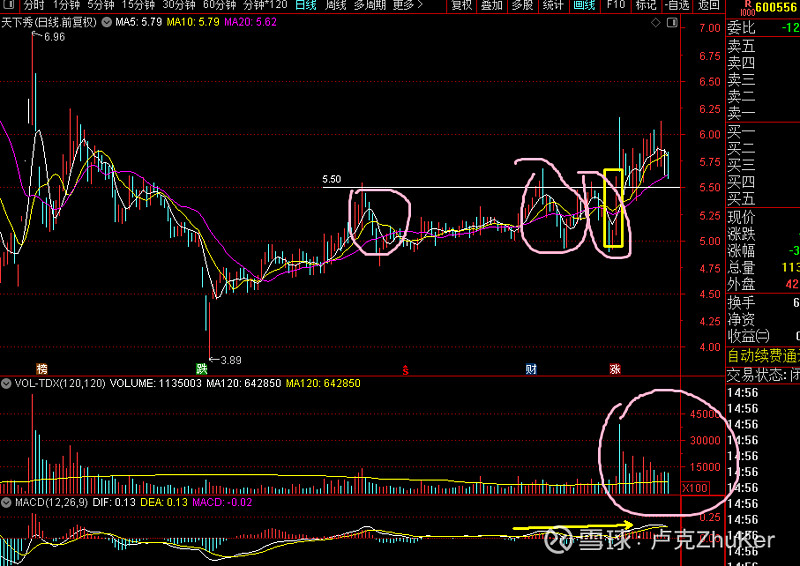Screen dimensions: 800x566
Task: Click the blue 财 financial report marker
Action: click(x=531, y=368)
